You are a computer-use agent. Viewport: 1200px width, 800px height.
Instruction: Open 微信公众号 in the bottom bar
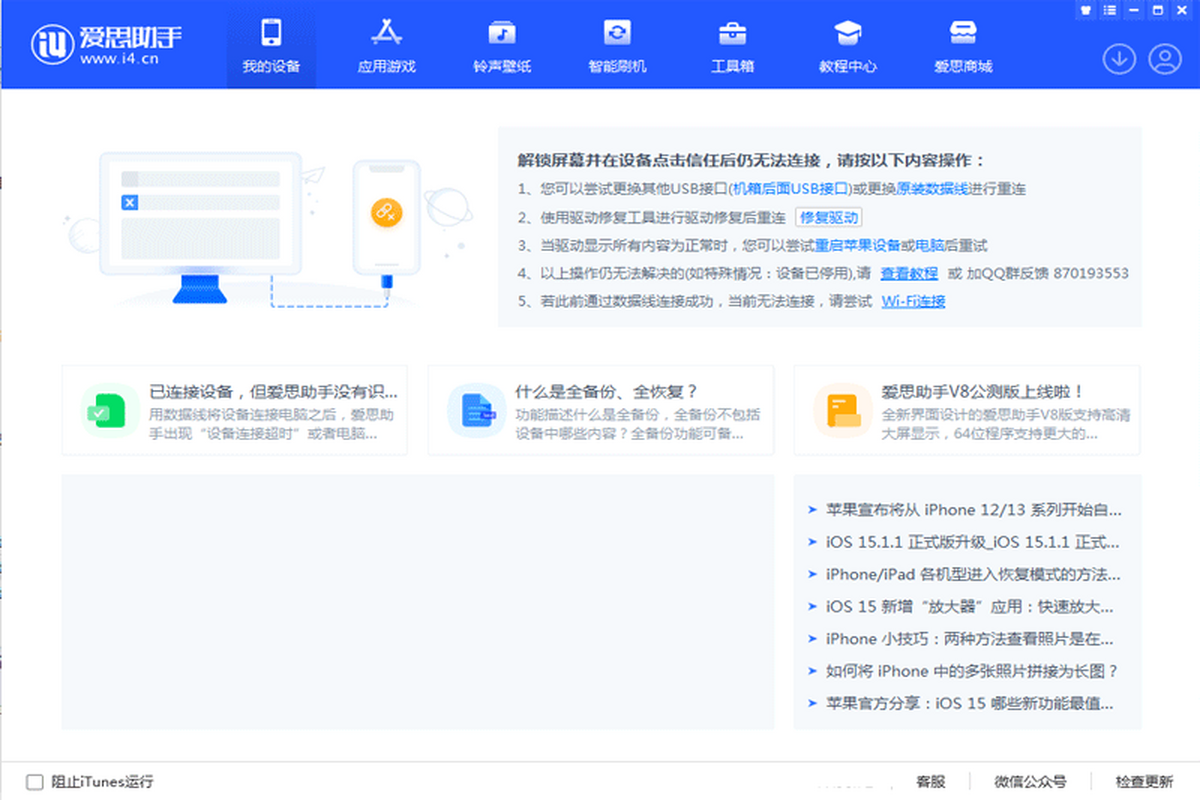(1030, 782)
